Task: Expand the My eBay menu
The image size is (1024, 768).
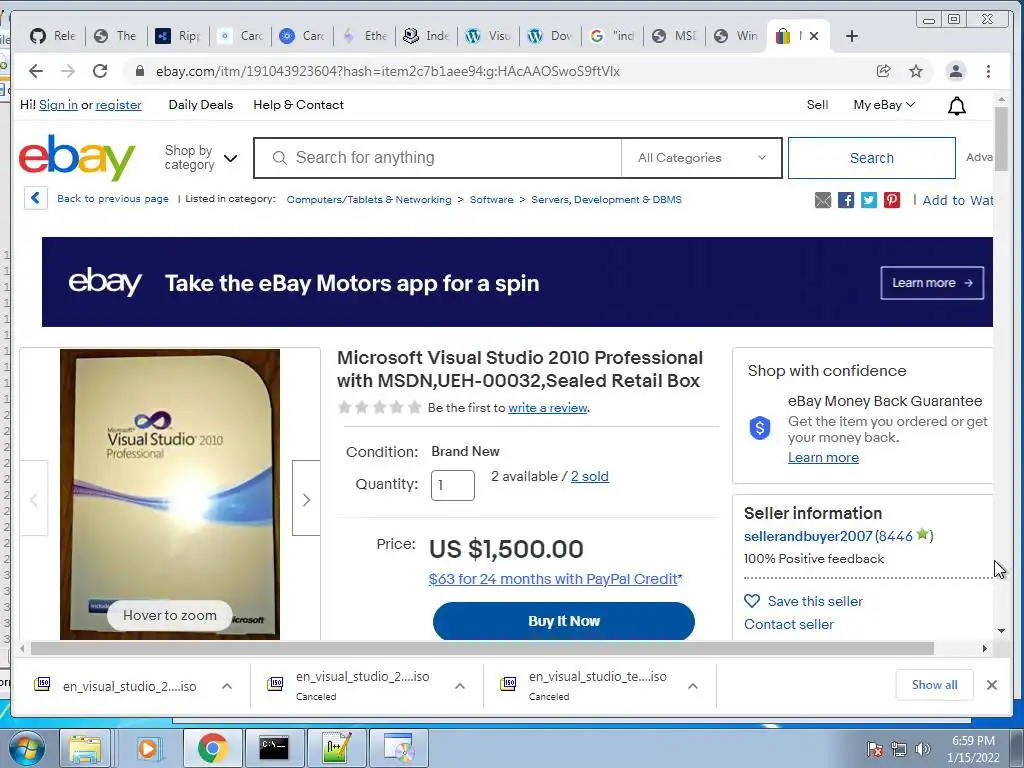Action: 884,104
